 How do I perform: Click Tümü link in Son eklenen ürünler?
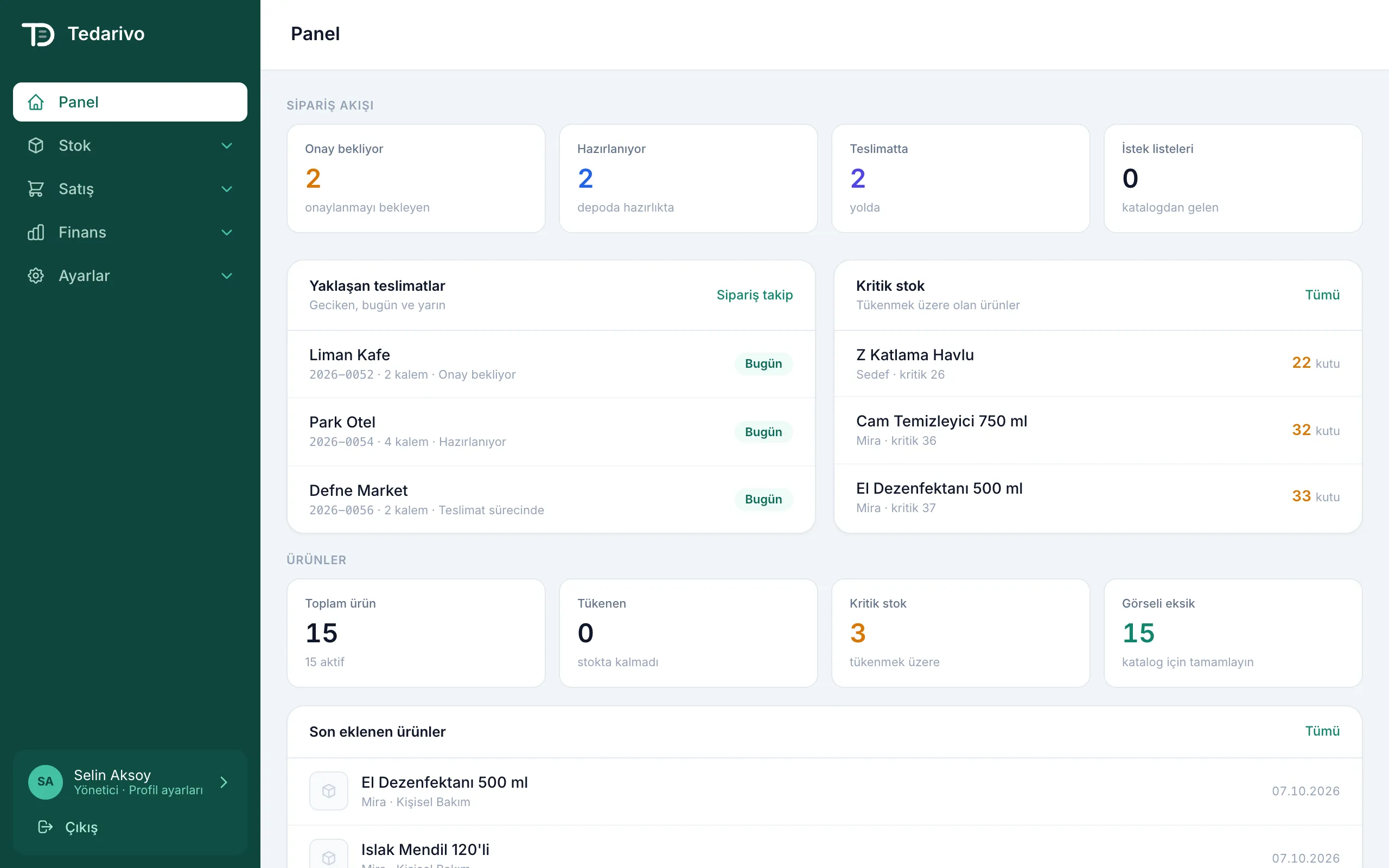[x=1322, y=731]
